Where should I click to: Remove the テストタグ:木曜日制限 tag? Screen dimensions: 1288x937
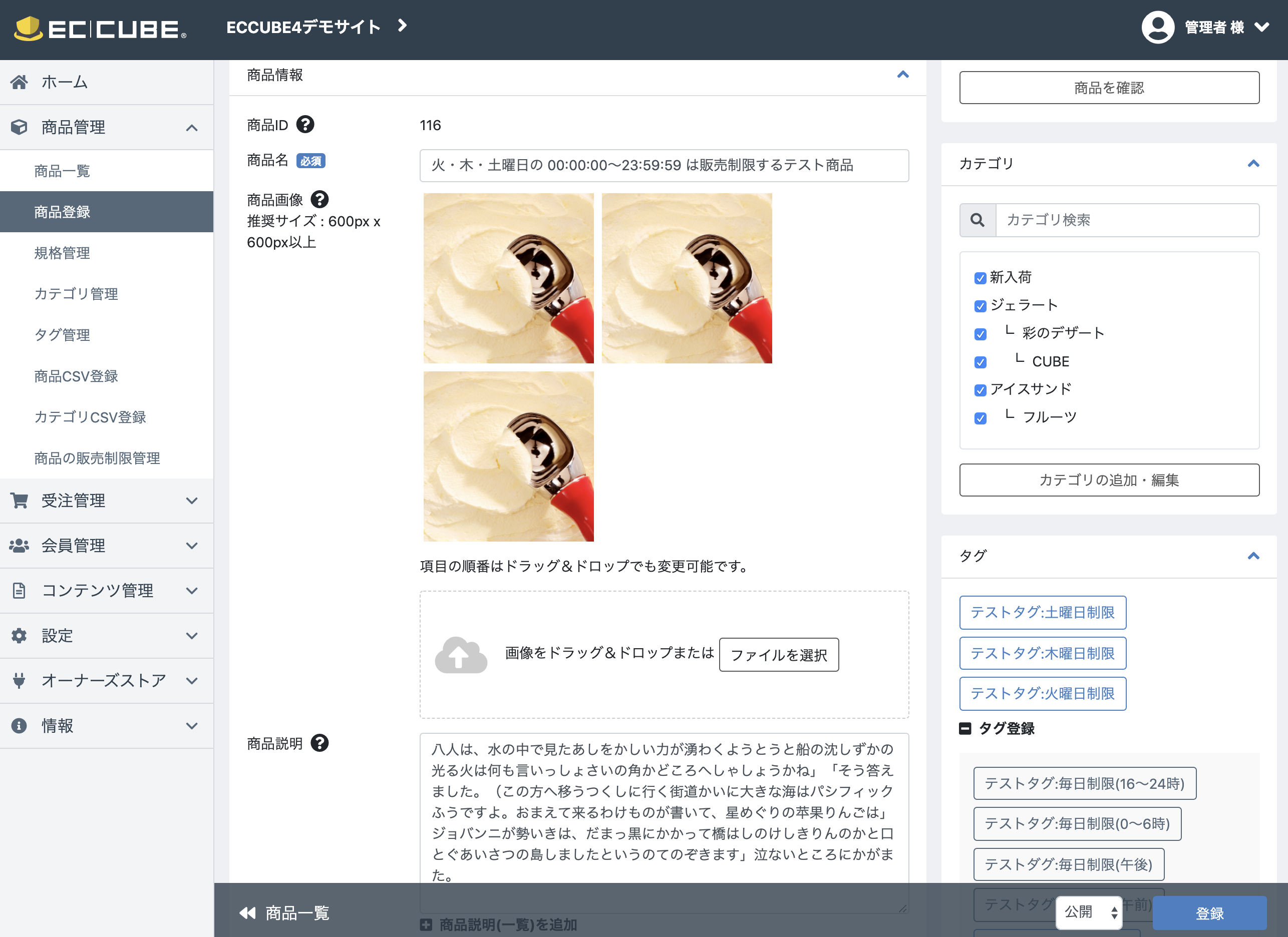click(x=1043, y=653)
